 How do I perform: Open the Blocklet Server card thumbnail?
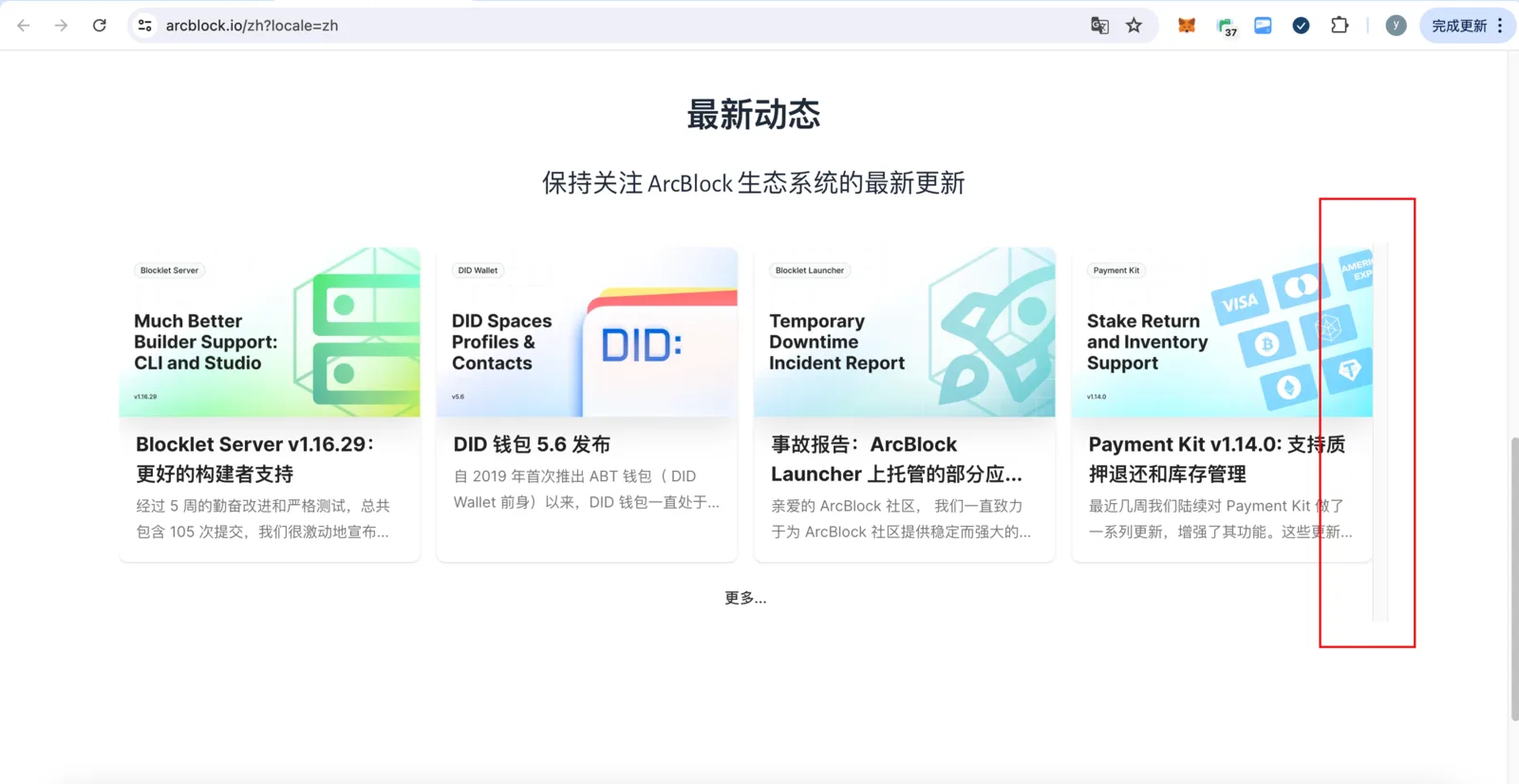pos(270,332)
